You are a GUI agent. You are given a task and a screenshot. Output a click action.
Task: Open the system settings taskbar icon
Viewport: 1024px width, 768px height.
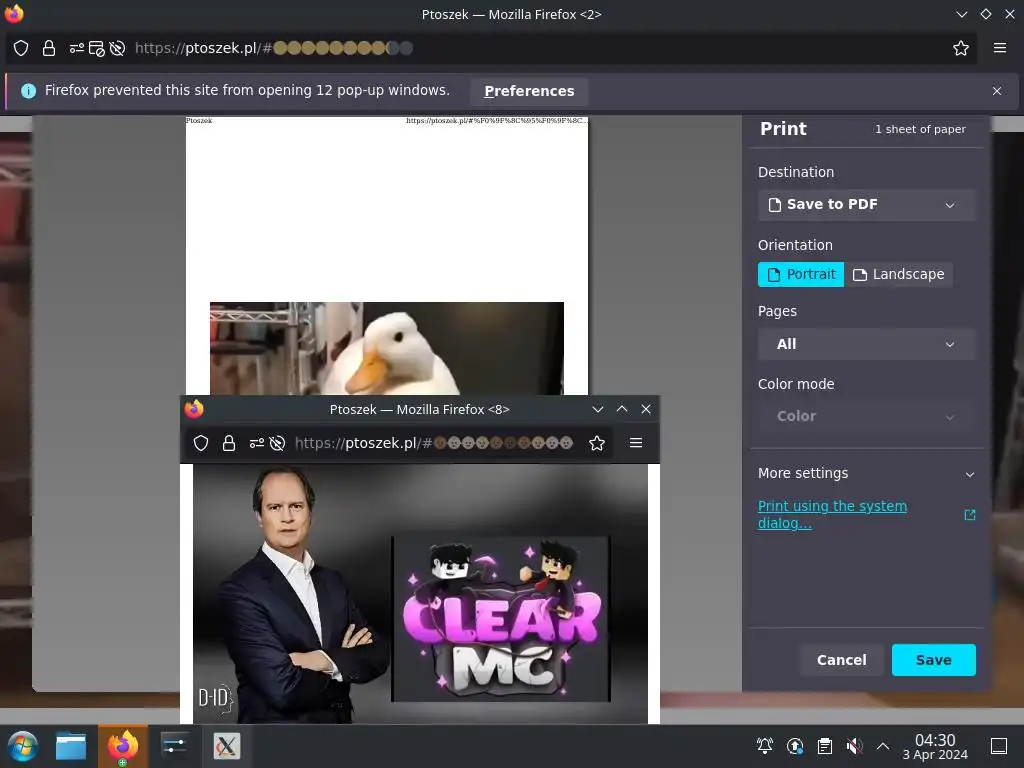click(x=174, y=746)
